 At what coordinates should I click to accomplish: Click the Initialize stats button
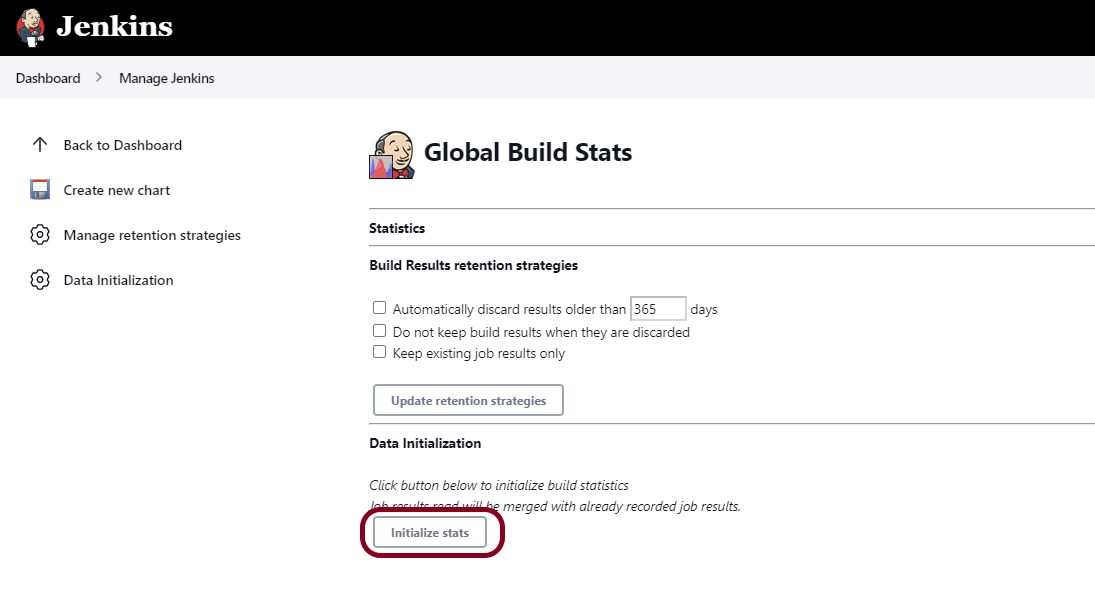(430, 533)
